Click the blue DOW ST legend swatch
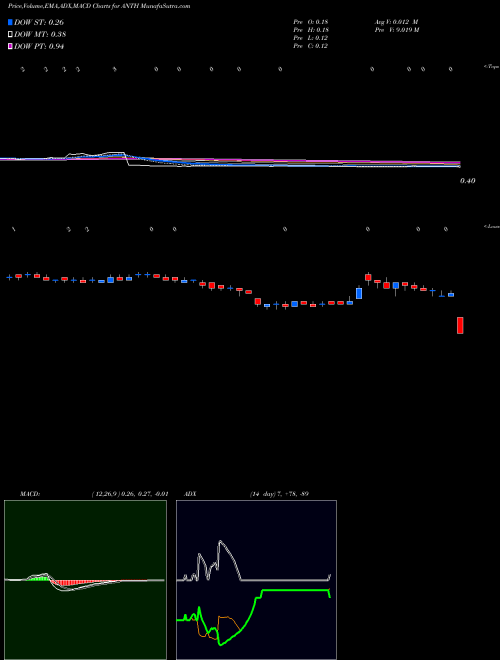 [10, 22]
